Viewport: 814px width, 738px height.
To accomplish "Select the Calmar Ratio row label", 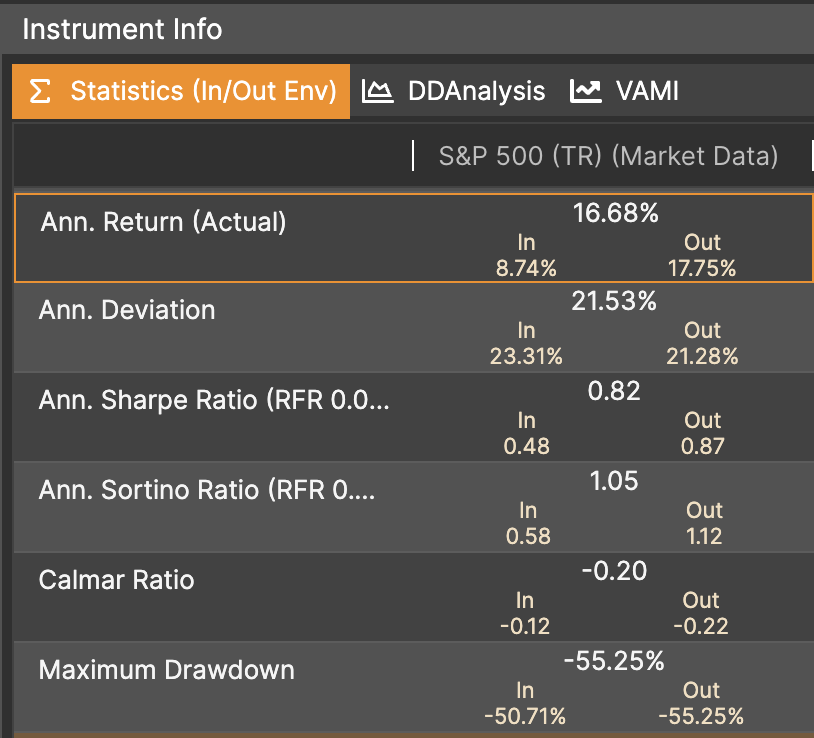I will click(116, 580).
